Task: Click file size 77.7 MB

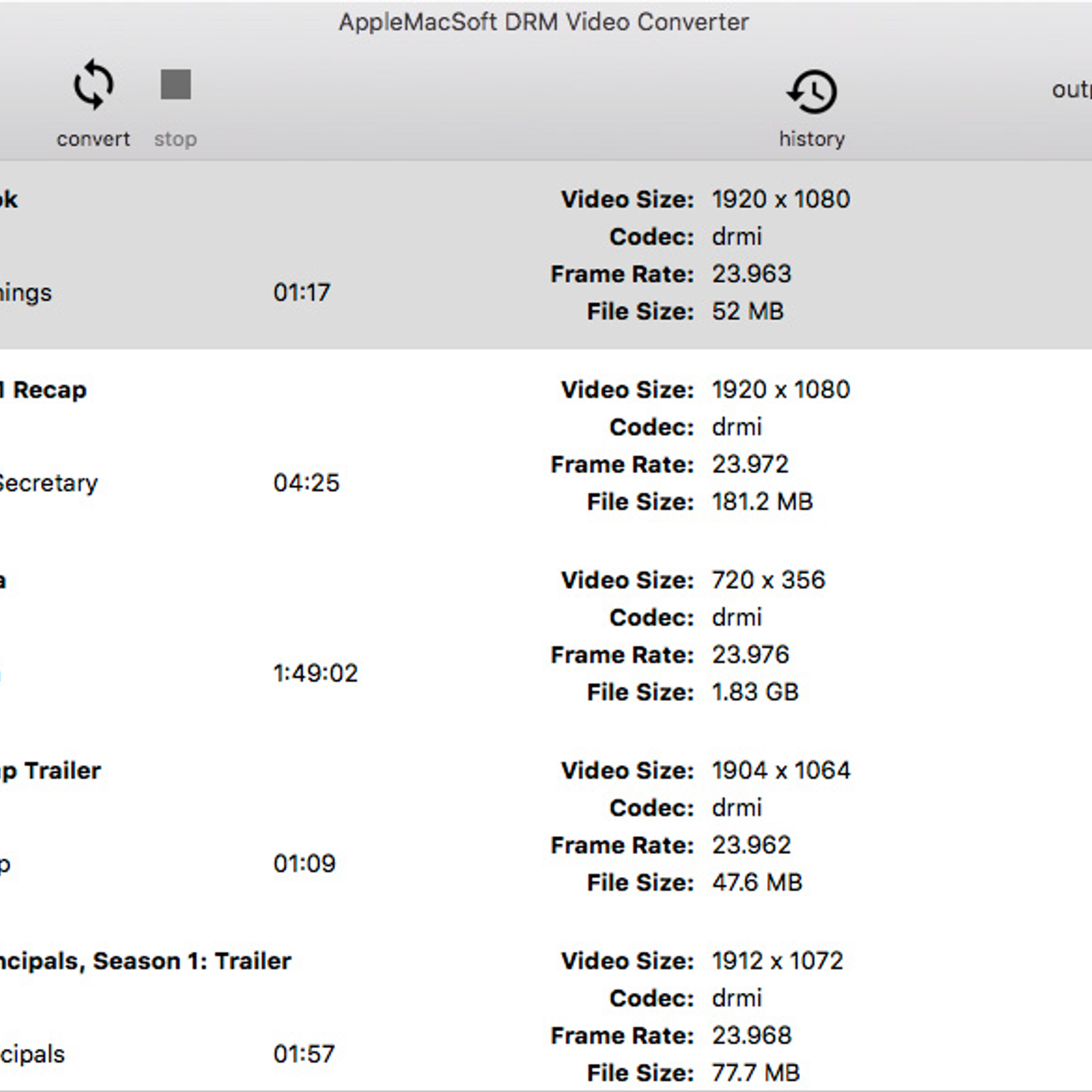Action: pyautogui.click(x=756, y=1074)
